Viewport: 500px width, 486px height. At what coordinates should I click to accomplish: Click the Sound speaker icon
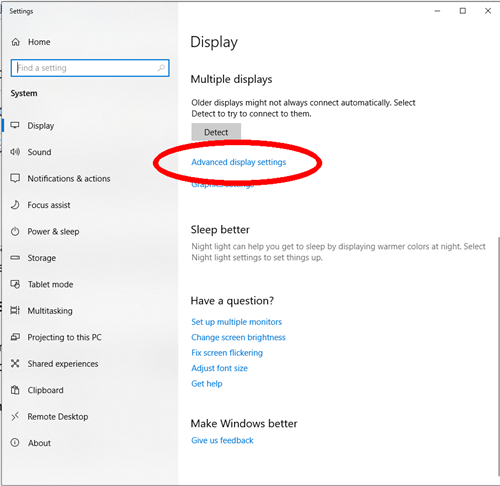tap(15, 152)
